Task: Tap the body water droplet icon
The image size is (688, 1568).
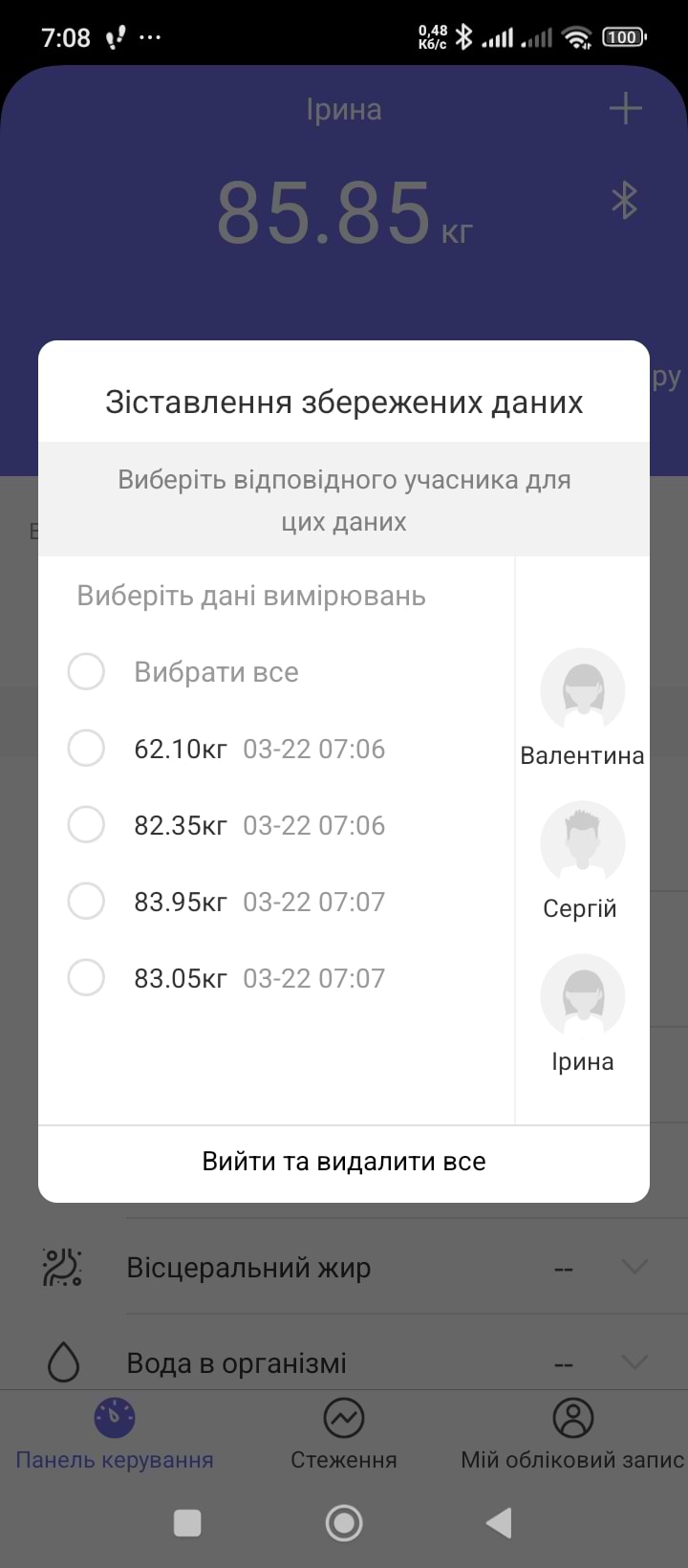Action: (x=63, y=1362)
